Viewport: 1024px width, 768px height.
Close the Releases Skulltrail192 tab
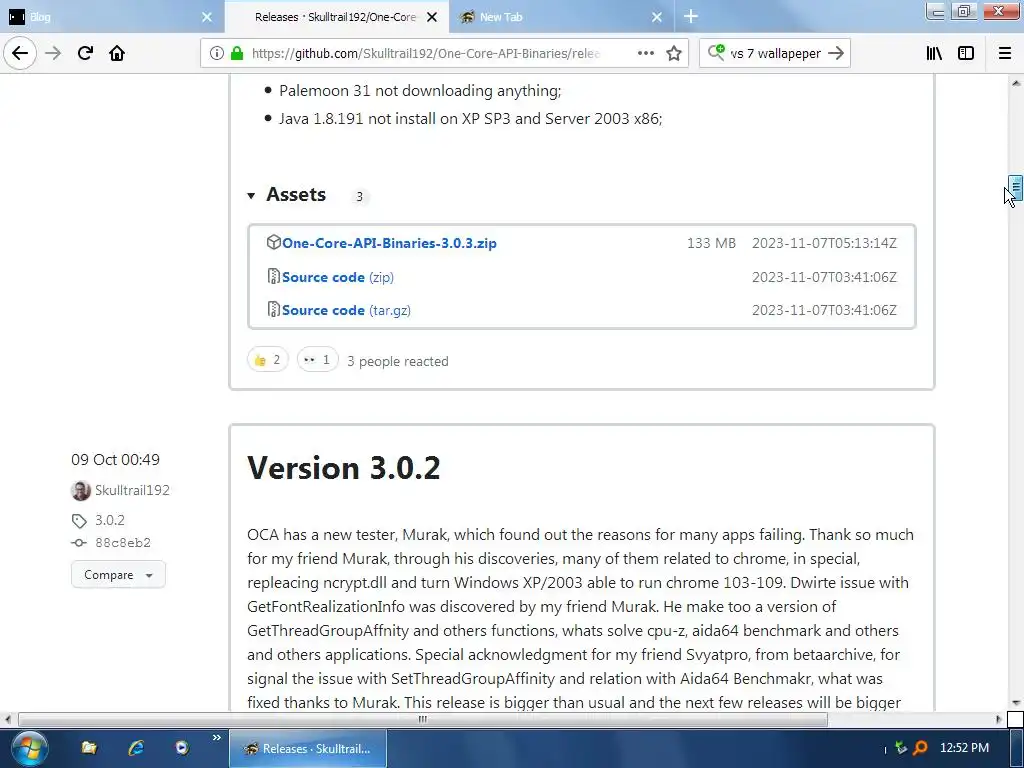pyautogui.click(x=432, y=17)
